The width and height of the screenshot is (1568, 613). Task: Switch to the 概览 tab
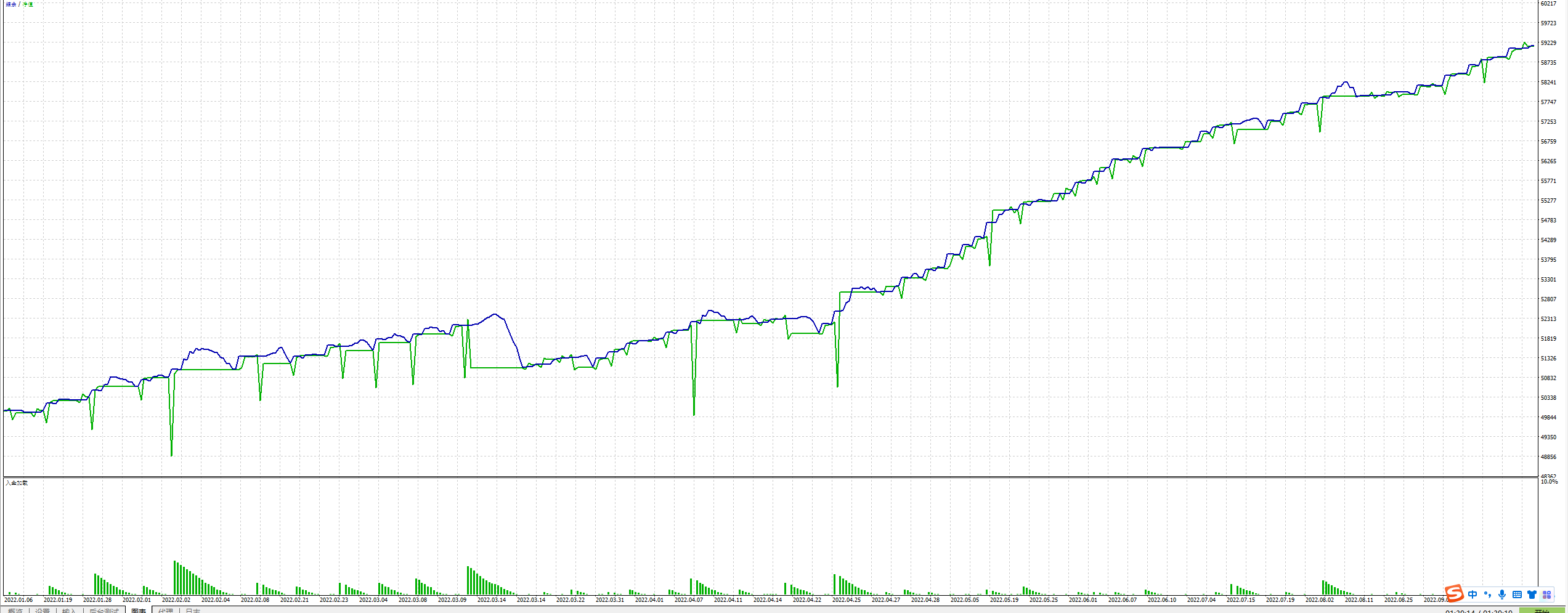tap(15, 611)
